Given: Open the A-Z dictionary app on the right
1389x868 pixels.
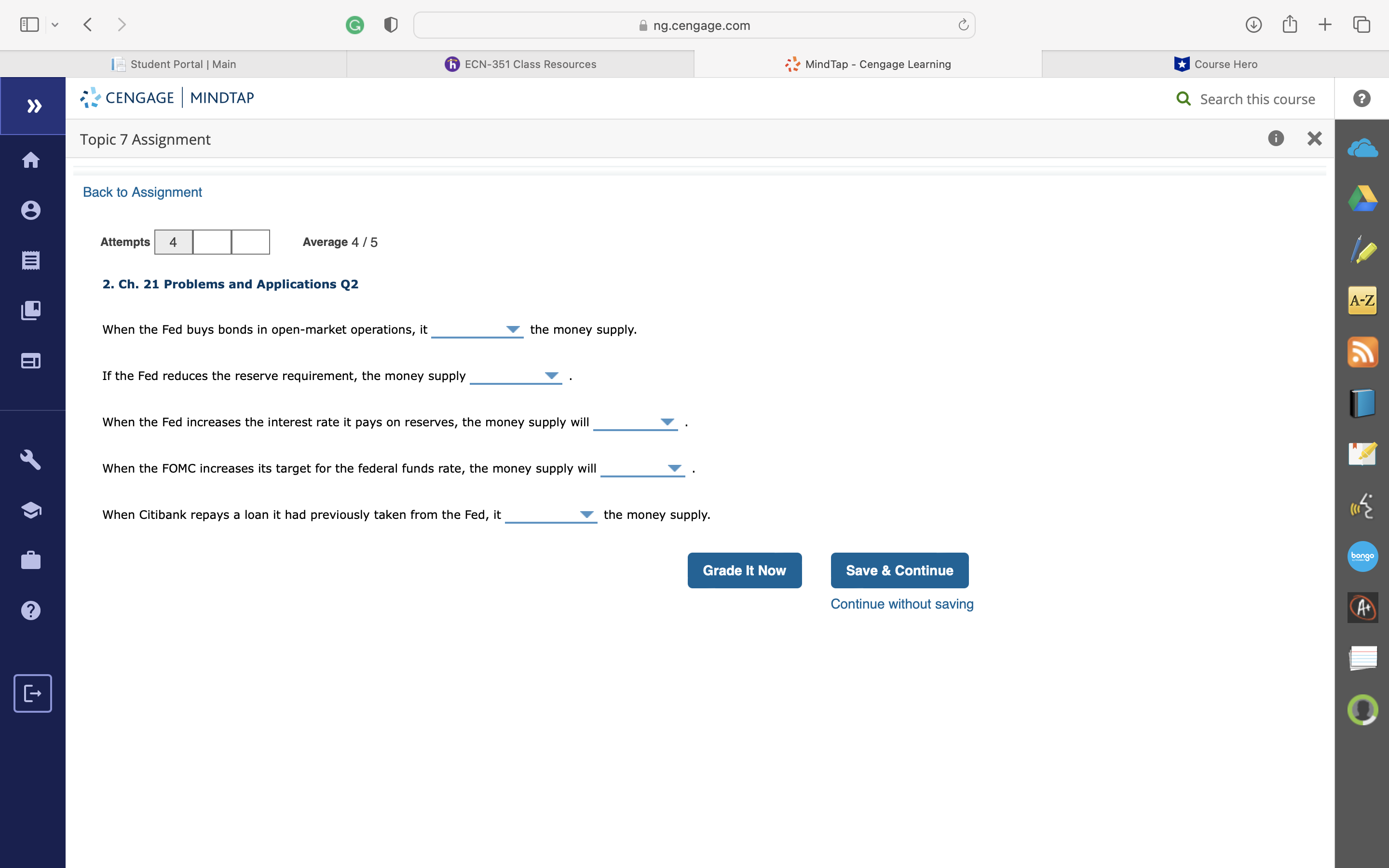Looking at the screenshot, I should 1362,300.
